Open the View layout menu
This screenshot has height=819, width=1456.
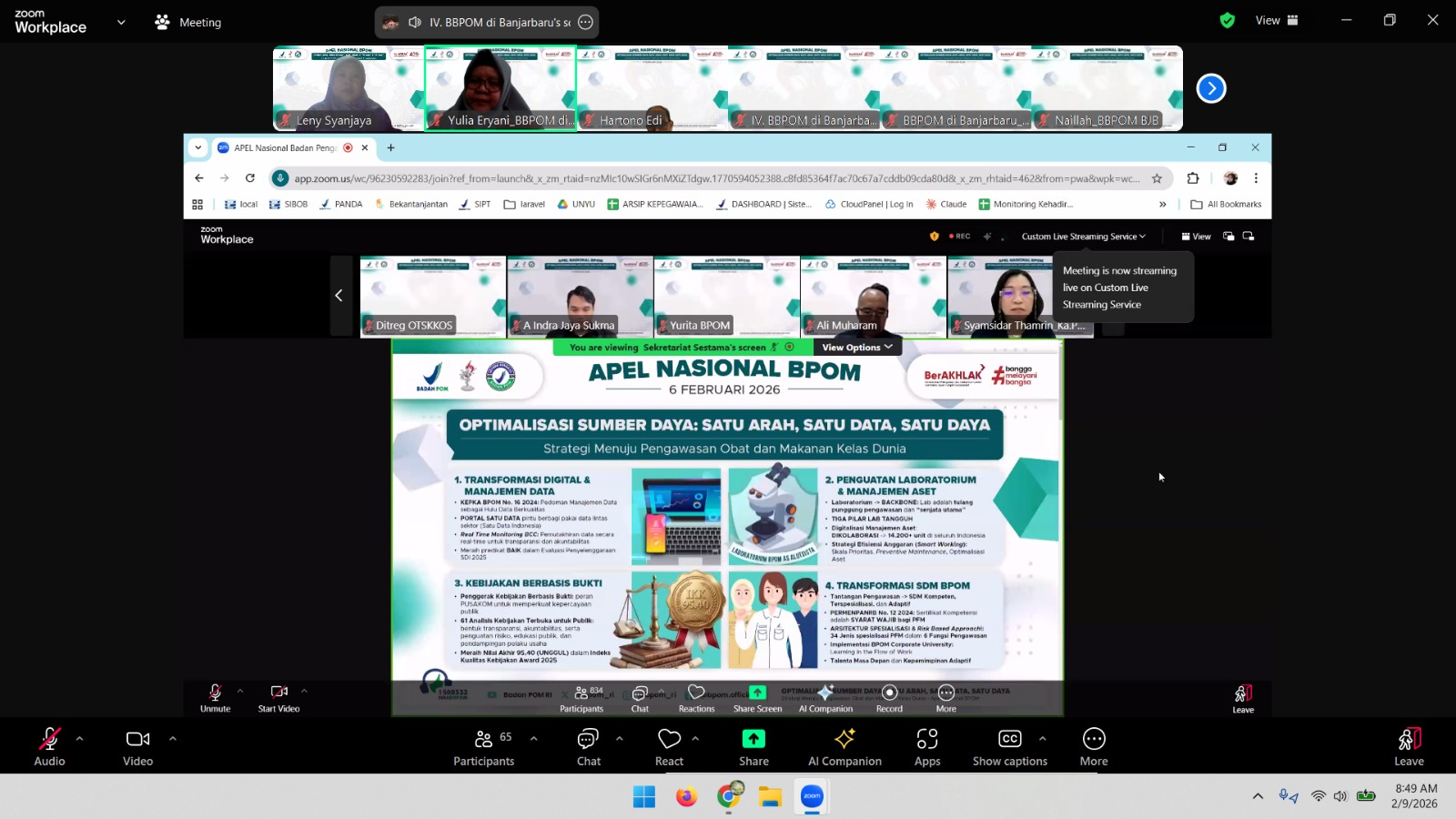[x=1277, y=20]
